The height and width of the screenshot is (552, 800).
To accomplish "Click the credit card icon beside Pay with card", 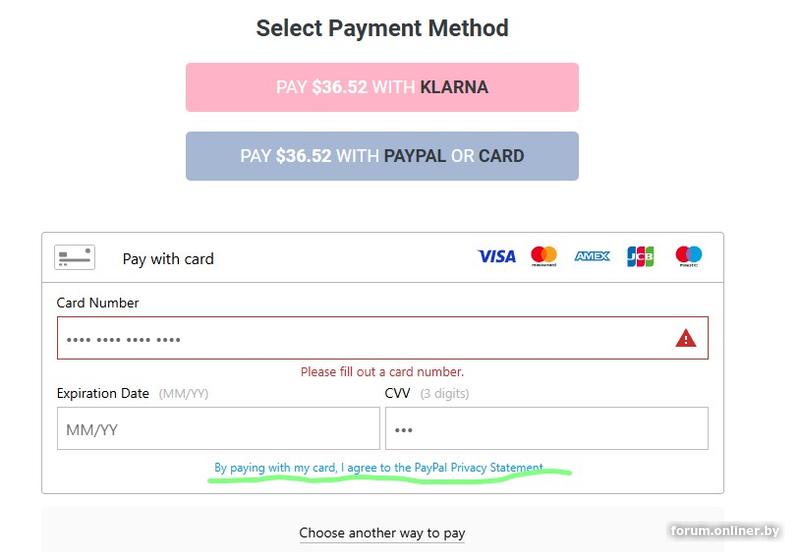I will click(x=75, y=258).
